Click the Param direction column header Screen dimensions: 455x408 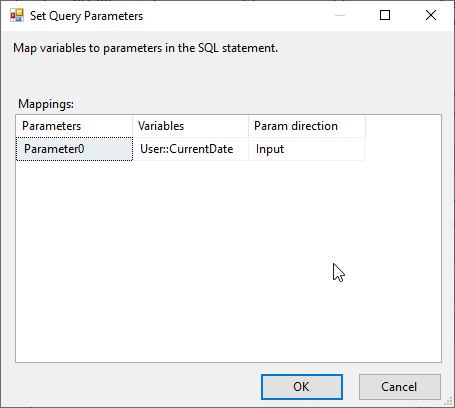pos(307,126)
